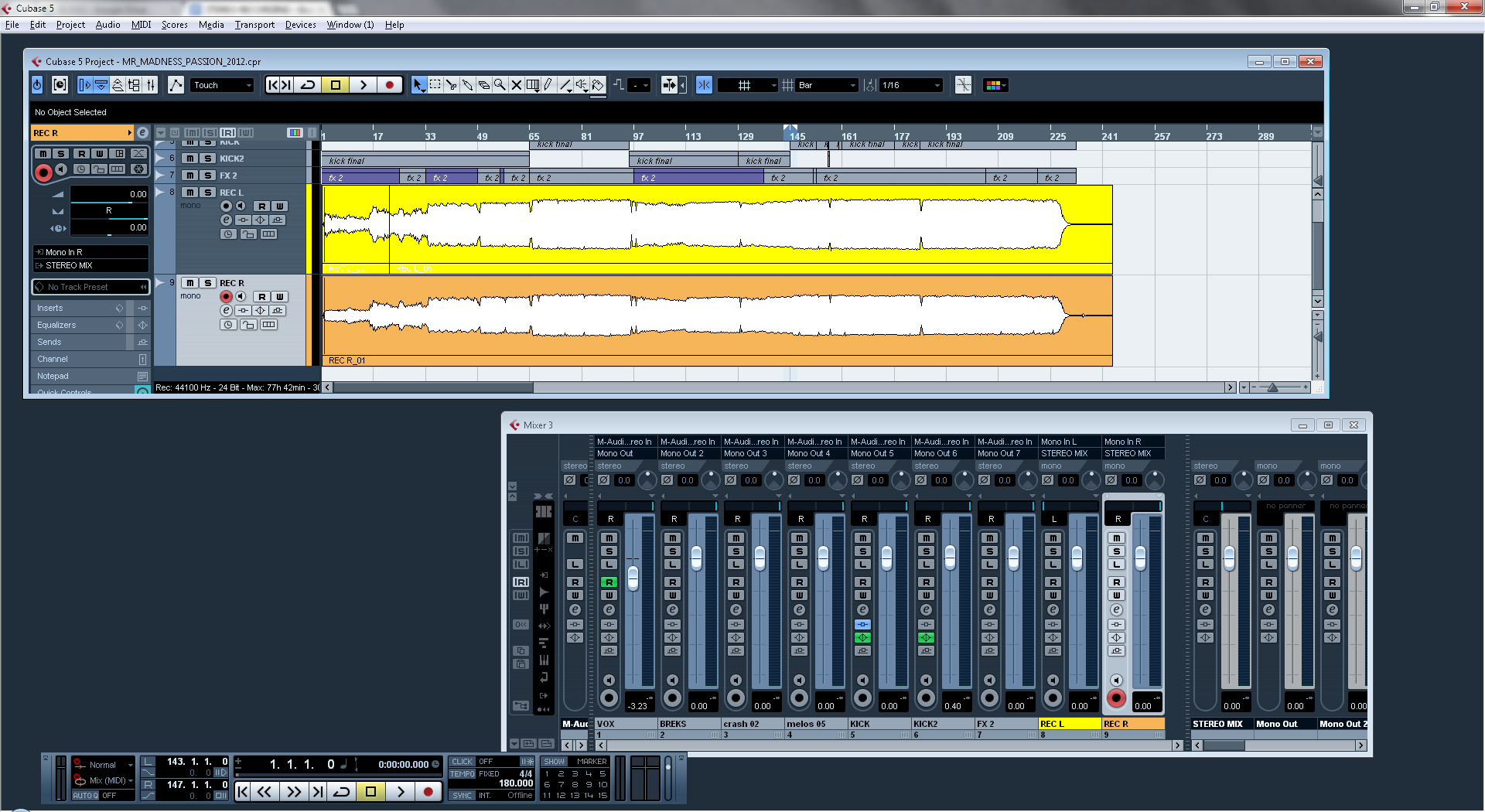The width and height of the screenshot is (1485, 812).
Task: Select the Glue tool
Action: (x=467, y=85)
